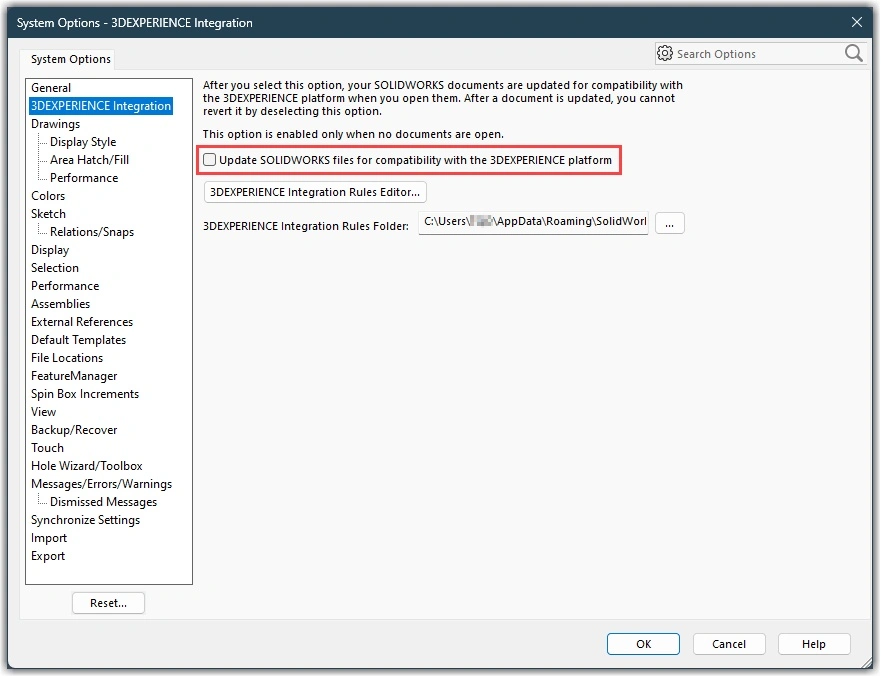Open the Selection category

pyautogui.click(x=55, y=268)
